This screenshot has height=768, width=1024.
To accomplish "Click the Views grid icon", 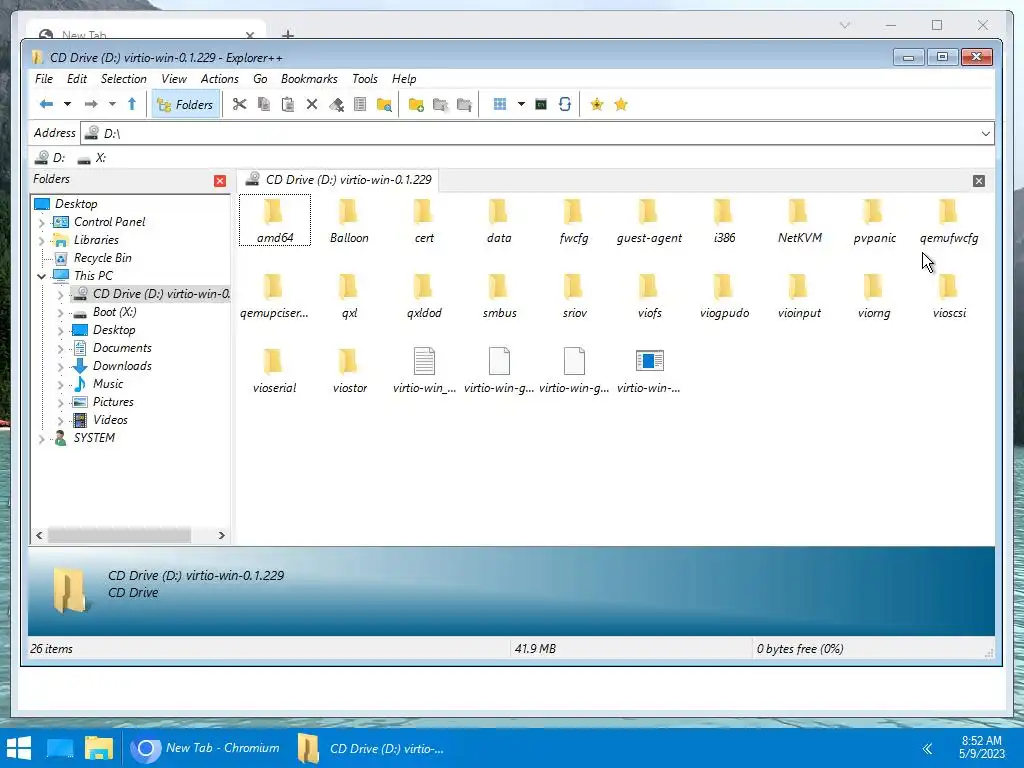I will (x=500, y=104).
